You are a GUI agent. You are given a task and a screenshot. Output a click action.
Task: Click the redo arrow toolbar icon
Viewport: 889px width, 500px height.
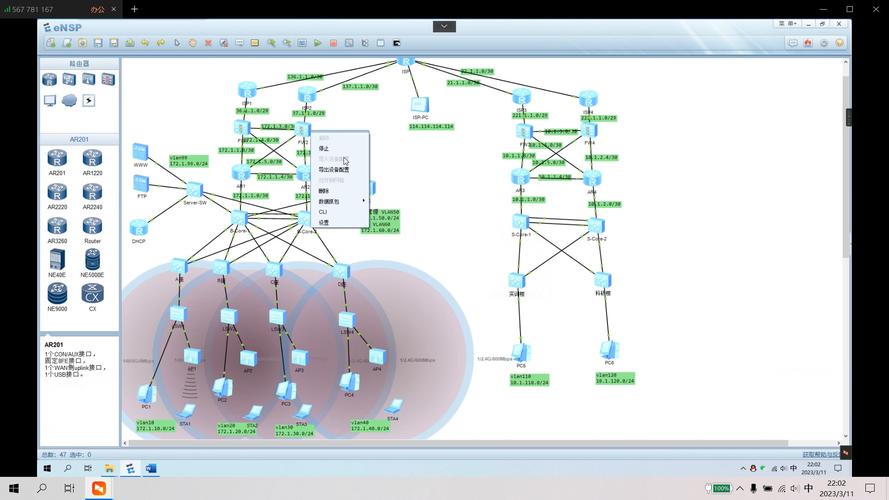pyautogui.click(x=161, y=43)
